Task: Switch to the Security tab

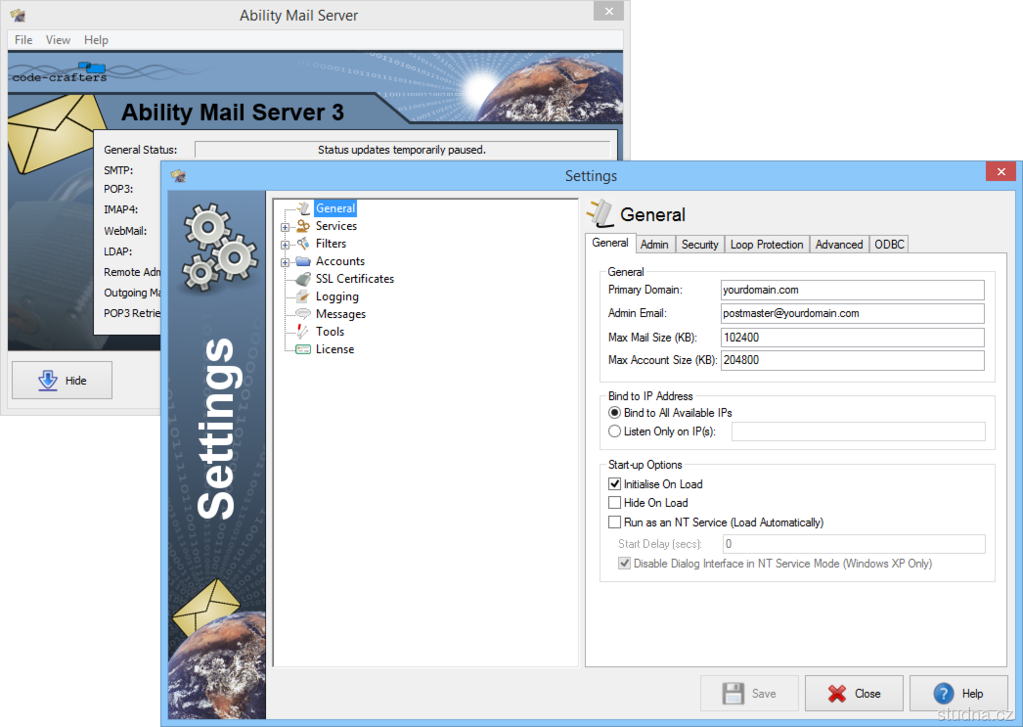Action: [700, 244]
